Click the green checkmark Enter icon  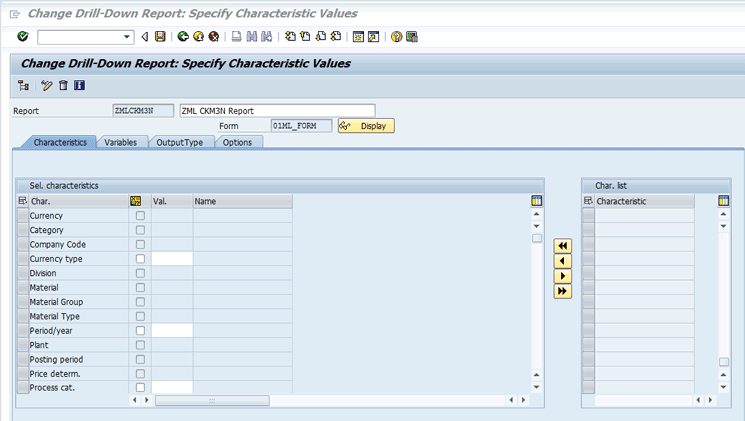point(22,37)
